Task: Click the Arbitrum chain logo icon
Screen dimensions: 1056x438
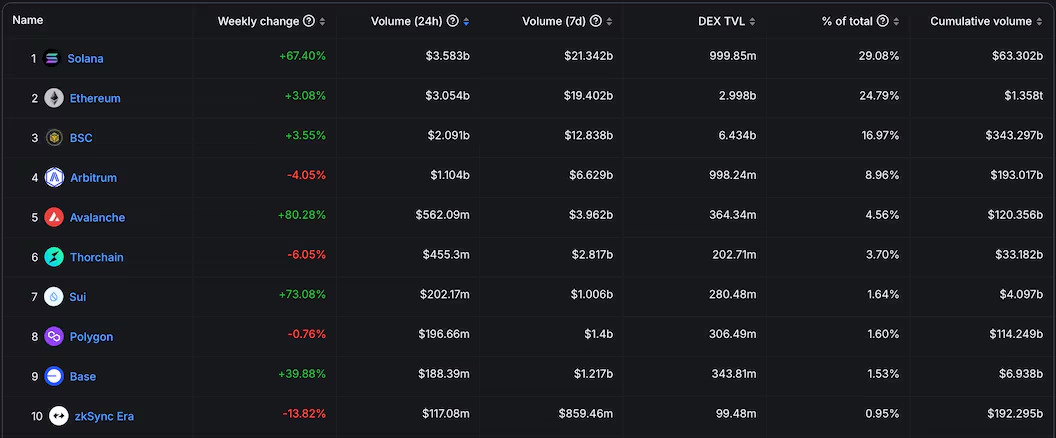Action: click(x=54, y=178)
